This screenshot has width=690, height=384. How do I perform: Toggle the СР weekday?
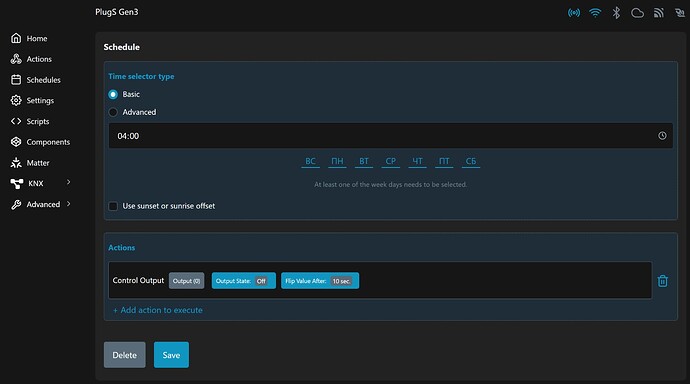click(390, 161)
